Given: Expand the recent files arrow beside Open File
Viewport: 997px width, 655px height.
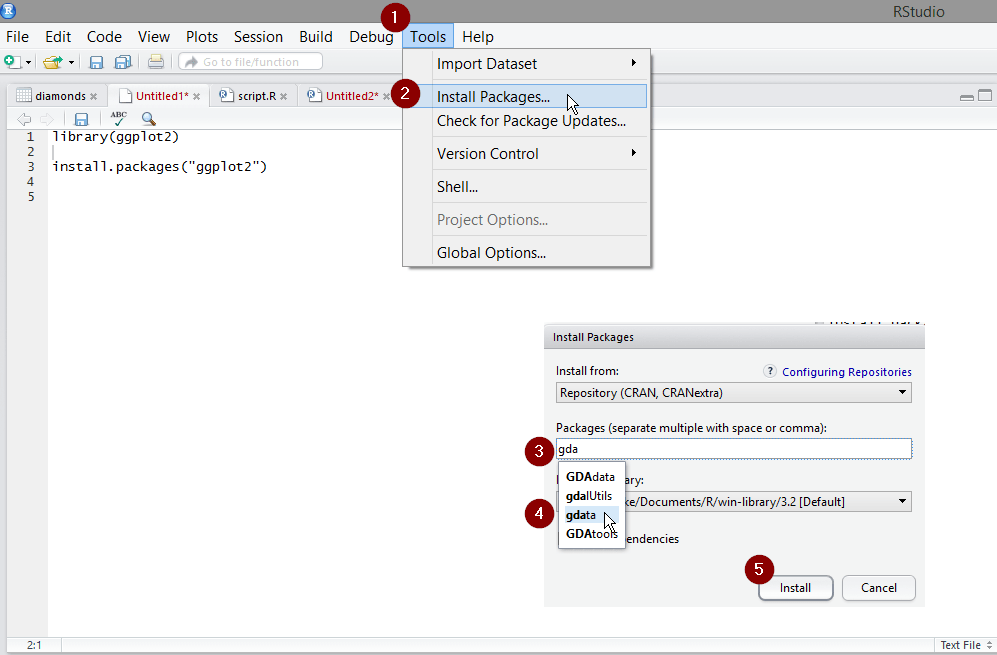Looking at the screenshot, I should 71,62.
